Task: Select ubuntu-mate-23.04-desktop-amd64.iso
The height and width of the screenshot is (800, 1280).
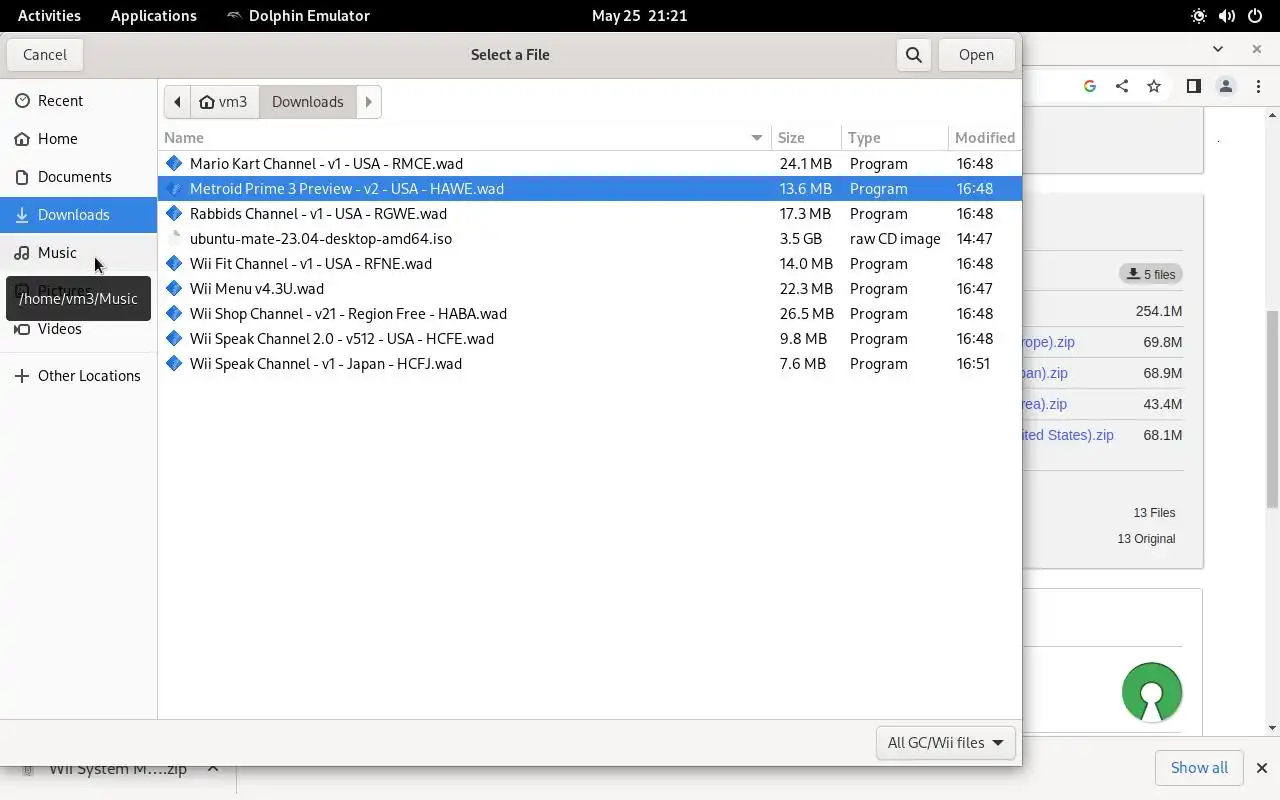Action: click(590, 238)
